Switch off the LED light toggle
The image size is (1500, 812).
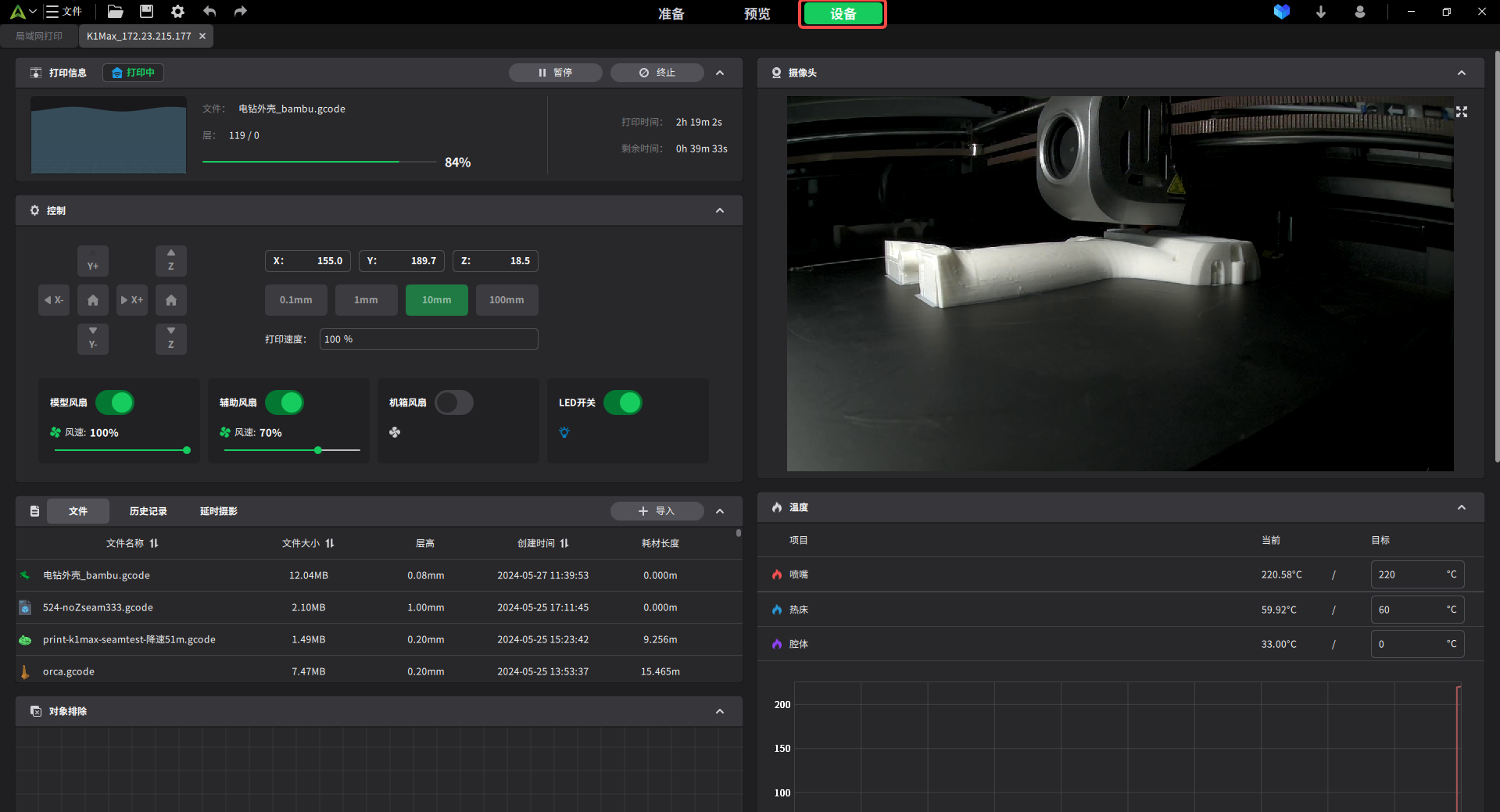pos(622,402)
